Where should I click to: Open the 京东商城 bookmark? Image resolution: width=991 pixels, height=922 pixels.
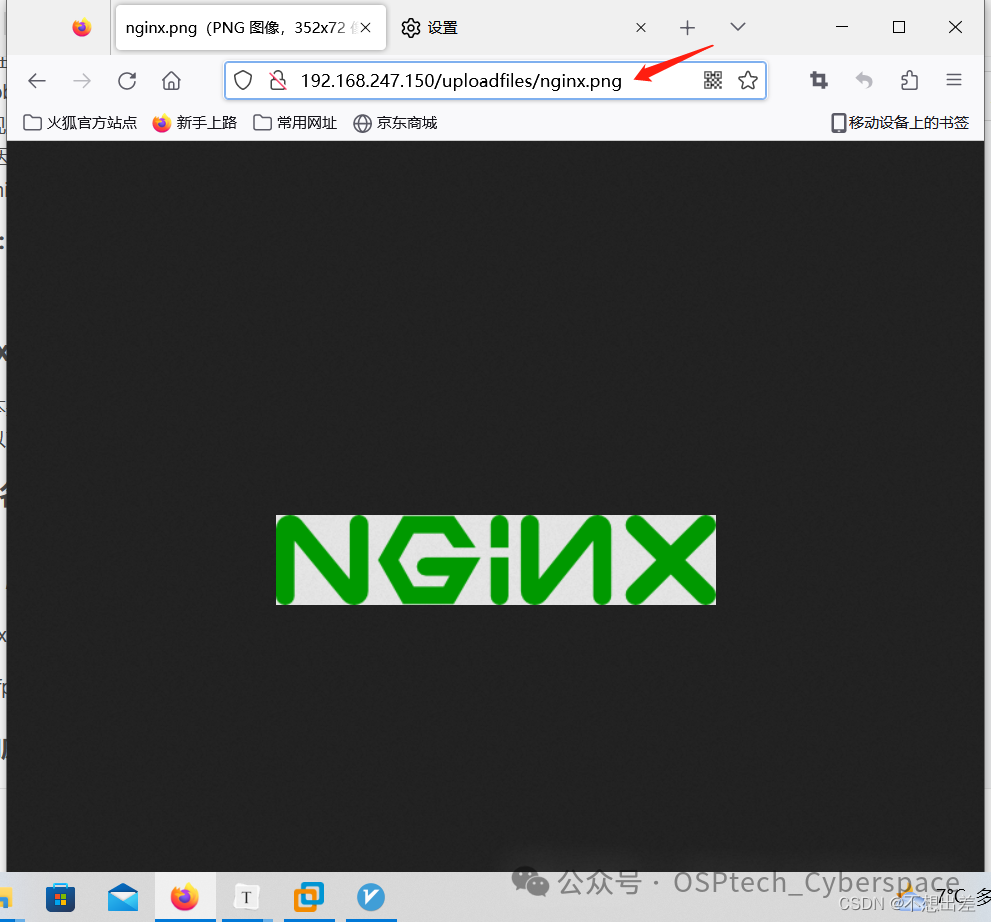coord(395,123)
